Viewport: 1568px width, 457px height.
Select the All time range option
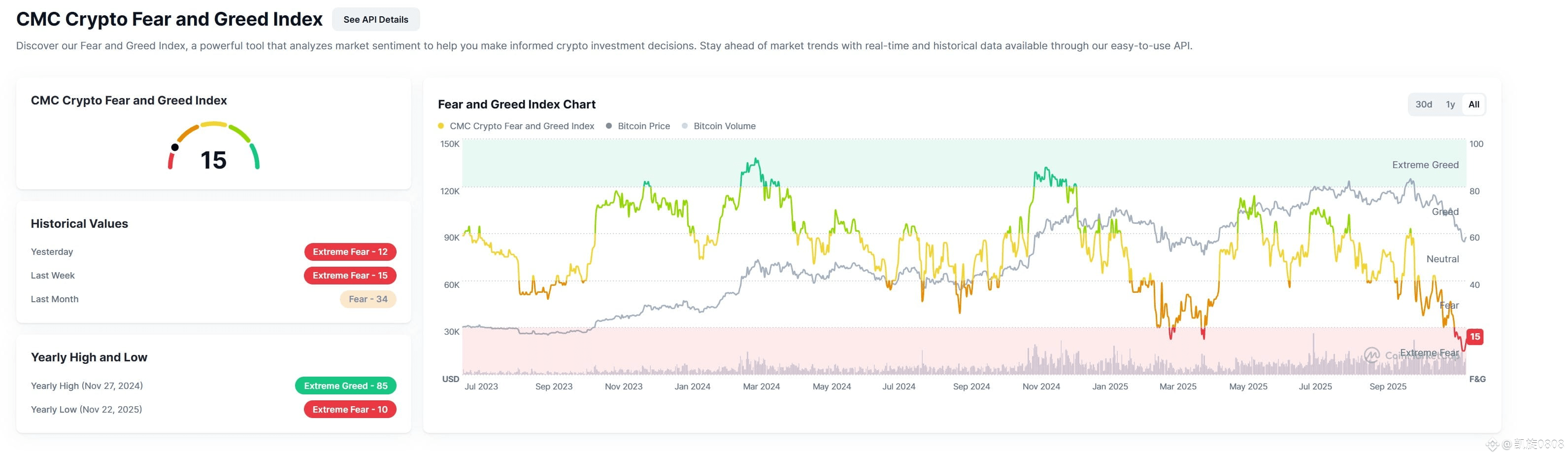(1473, 104)
